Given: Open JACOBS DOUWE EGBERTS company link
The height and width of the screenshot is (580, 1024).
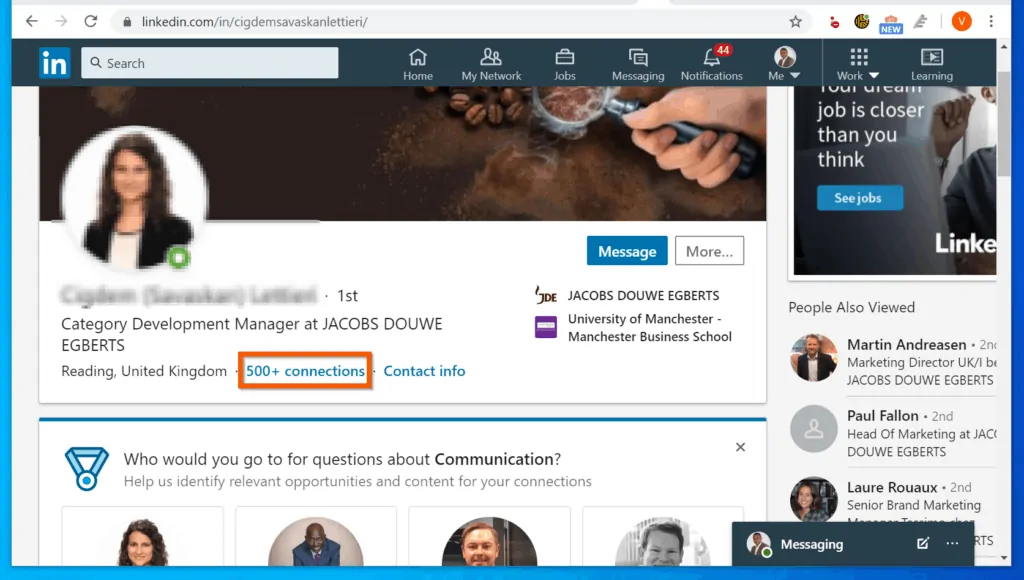Looking at the screenshot, I should point(643,295).
